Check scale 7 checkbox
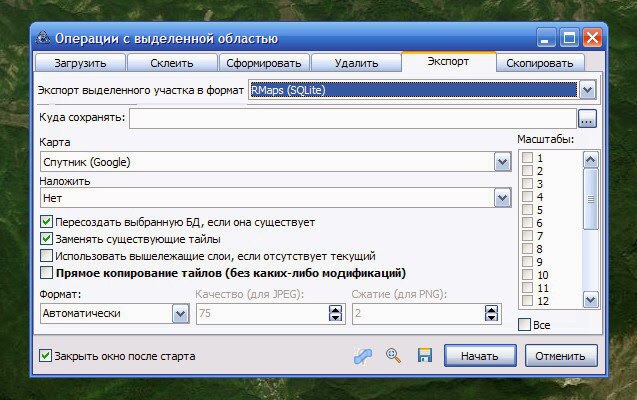Screen dimensions: 637x400 527,236
